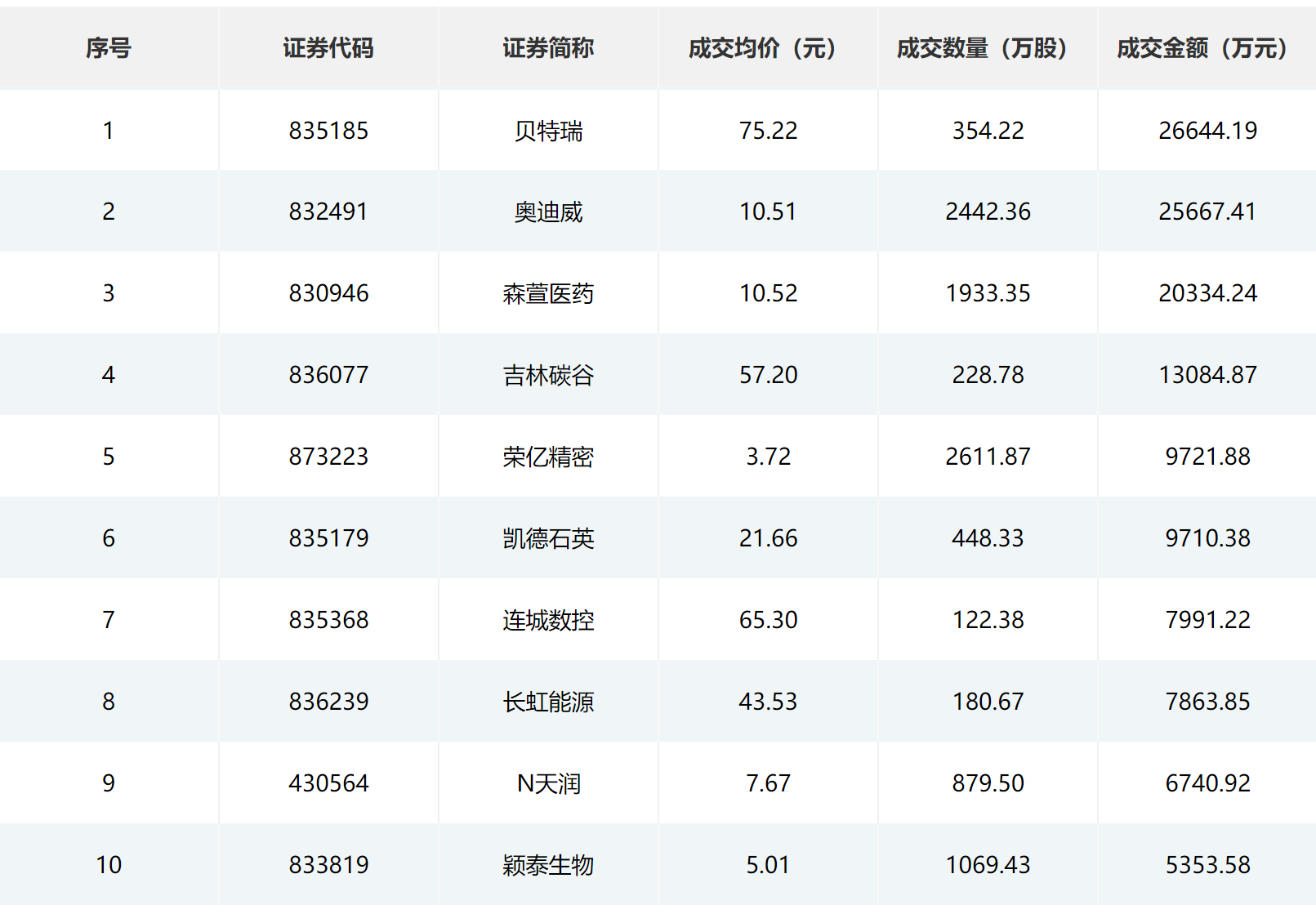Select security code 833819

tap(328, 865)
